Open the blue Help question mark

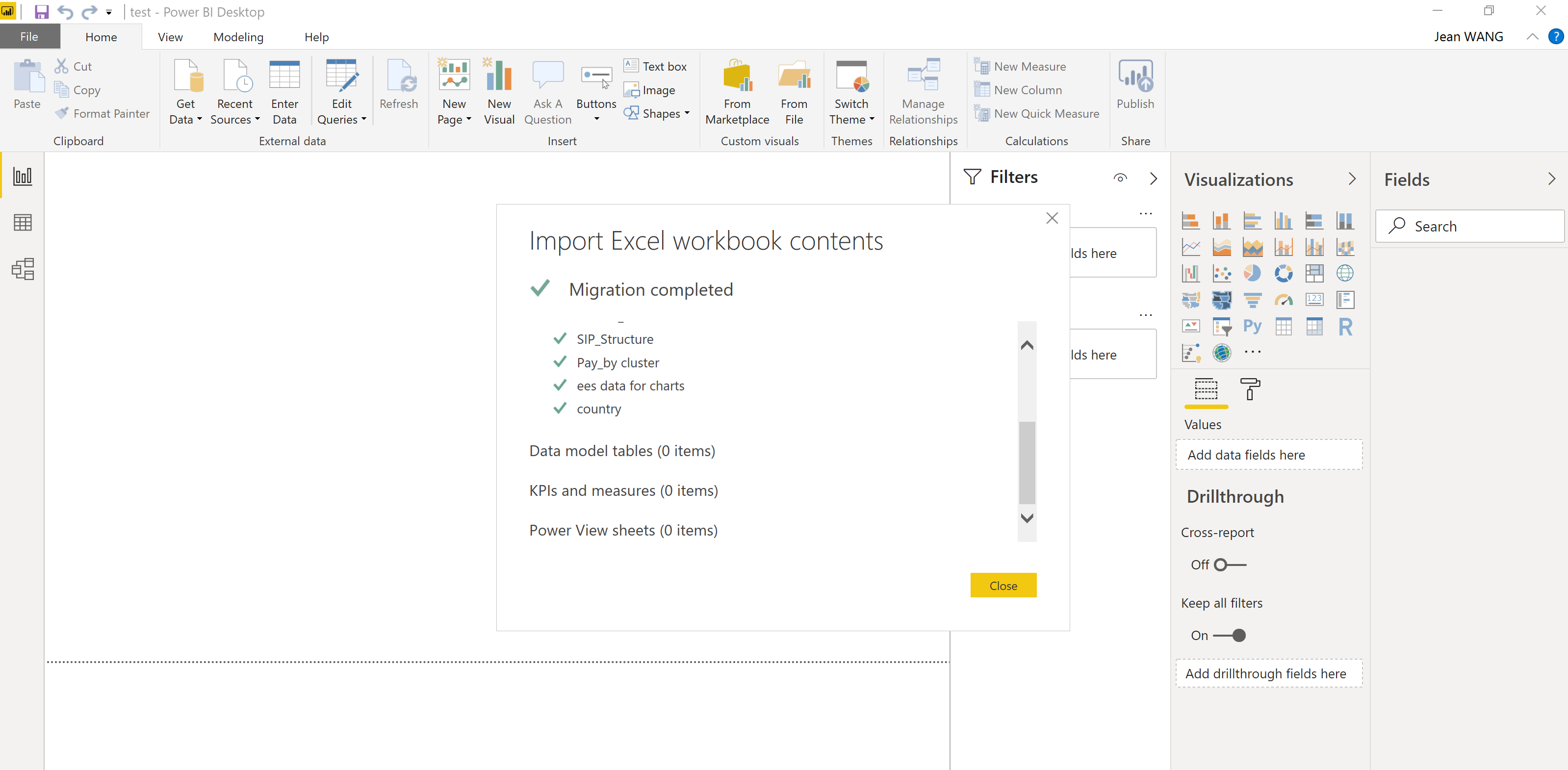(x=1555, y=36)
